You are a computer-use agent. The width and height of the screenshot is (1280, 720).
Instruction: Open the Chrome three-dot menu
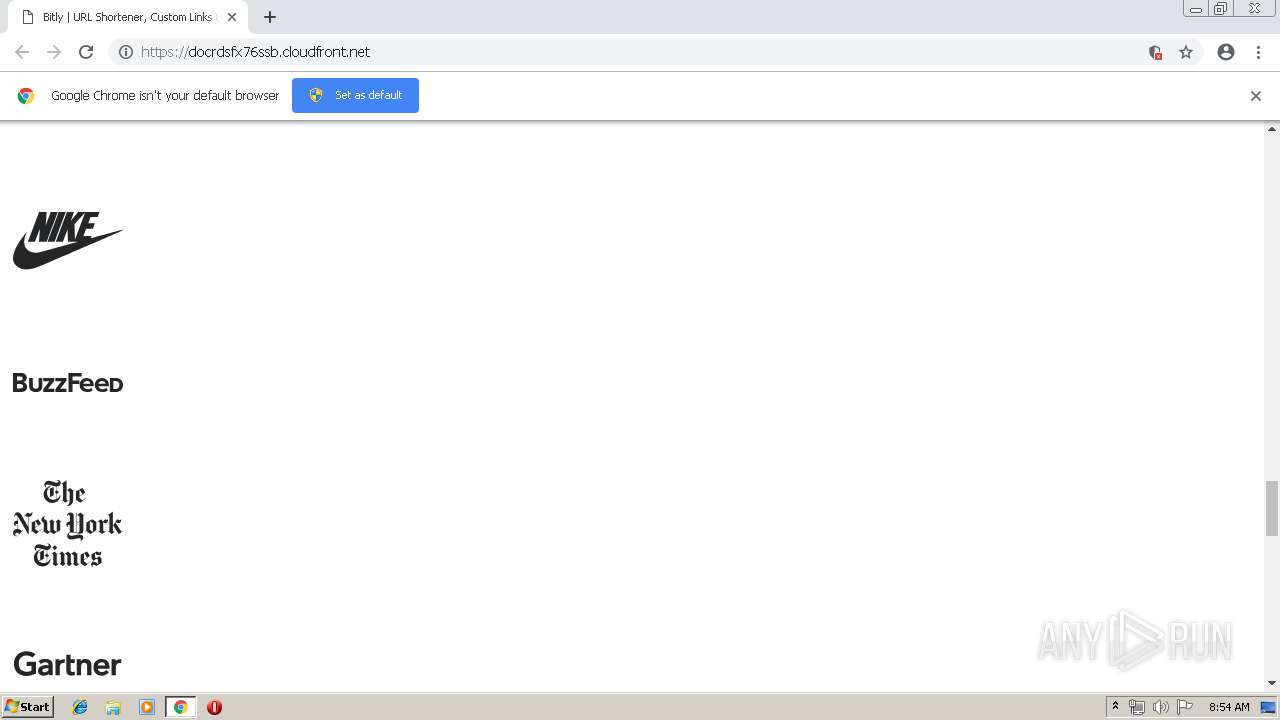[1258, 52]
